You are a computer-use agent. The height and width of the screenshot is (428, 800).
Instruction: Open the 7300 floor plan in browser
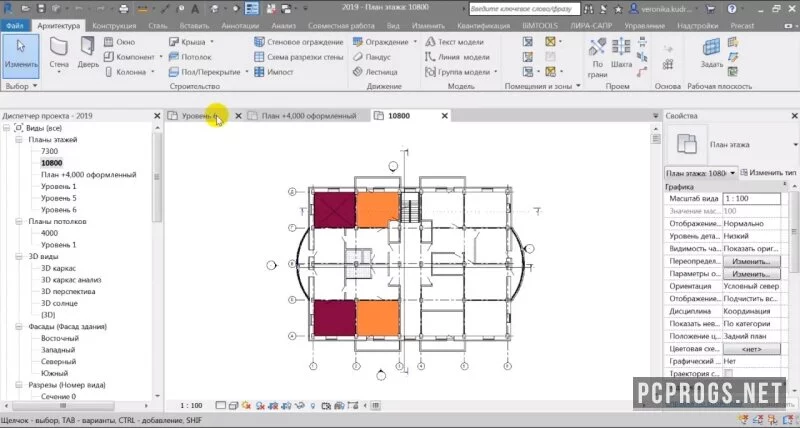49,151
